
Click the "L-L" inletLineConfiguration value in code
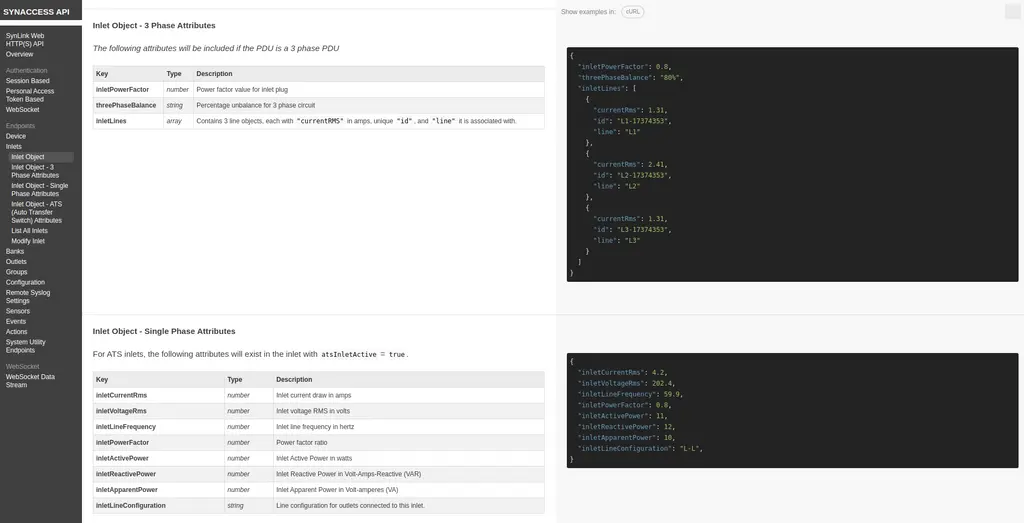689,449
